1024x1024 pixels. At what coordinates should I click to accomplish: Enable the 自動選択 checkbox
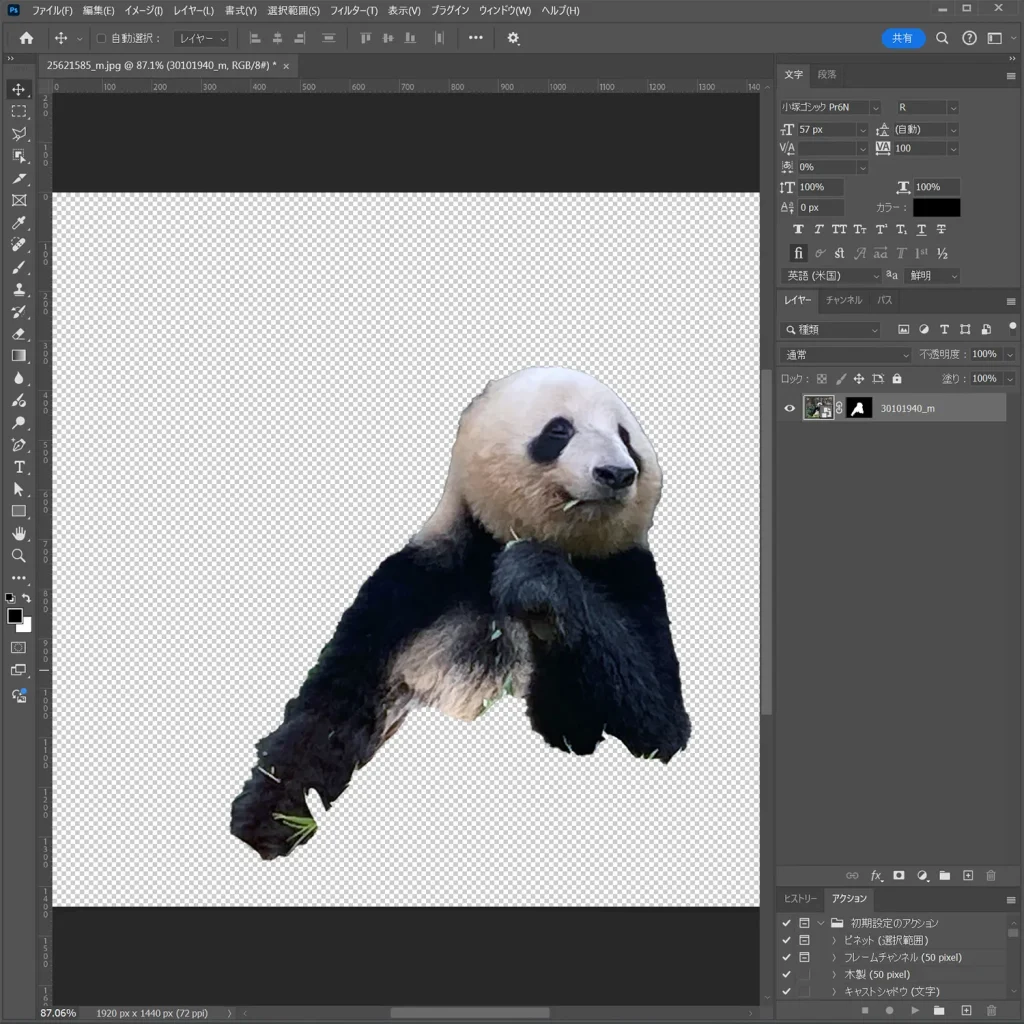100,38
